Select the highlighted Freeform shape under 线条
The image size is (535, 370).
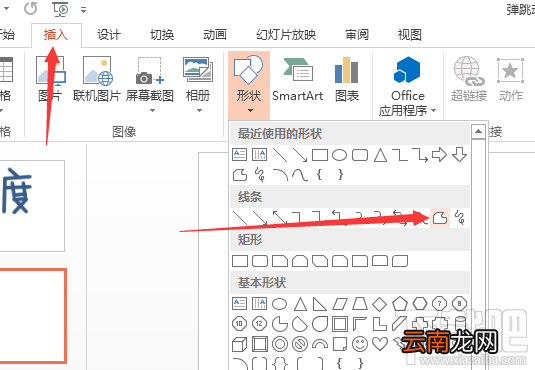coord(440,217)
